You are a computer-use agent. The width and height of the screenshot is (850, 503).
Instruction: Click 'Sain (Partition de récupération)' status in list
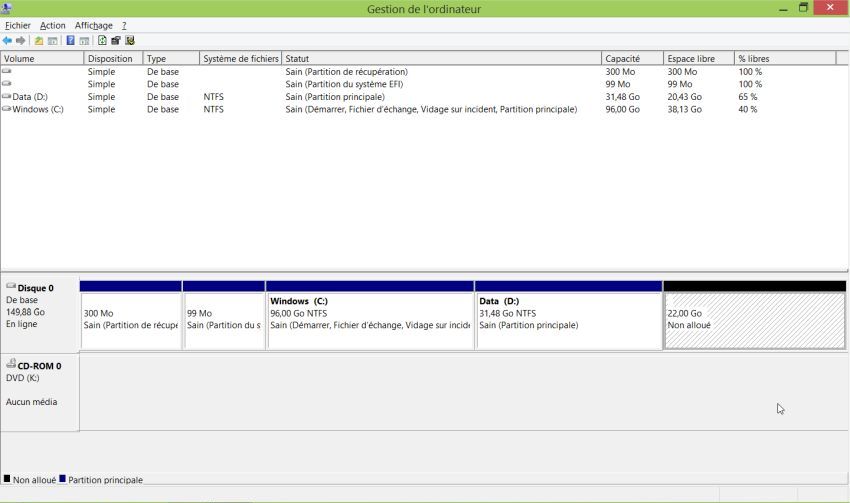coord(346,72)
